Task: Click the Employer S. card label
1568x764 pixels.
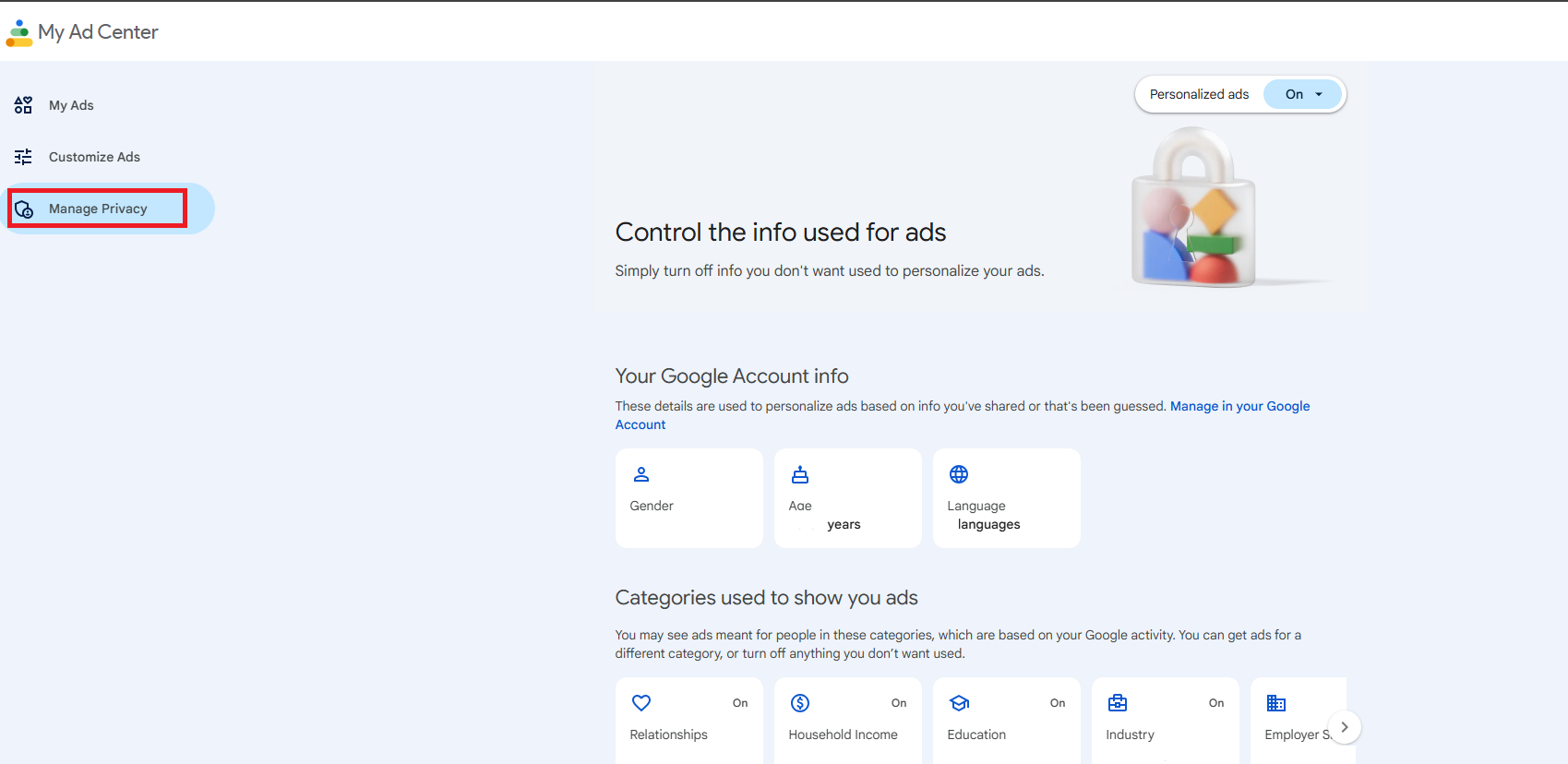Action: click(1298, 734)
